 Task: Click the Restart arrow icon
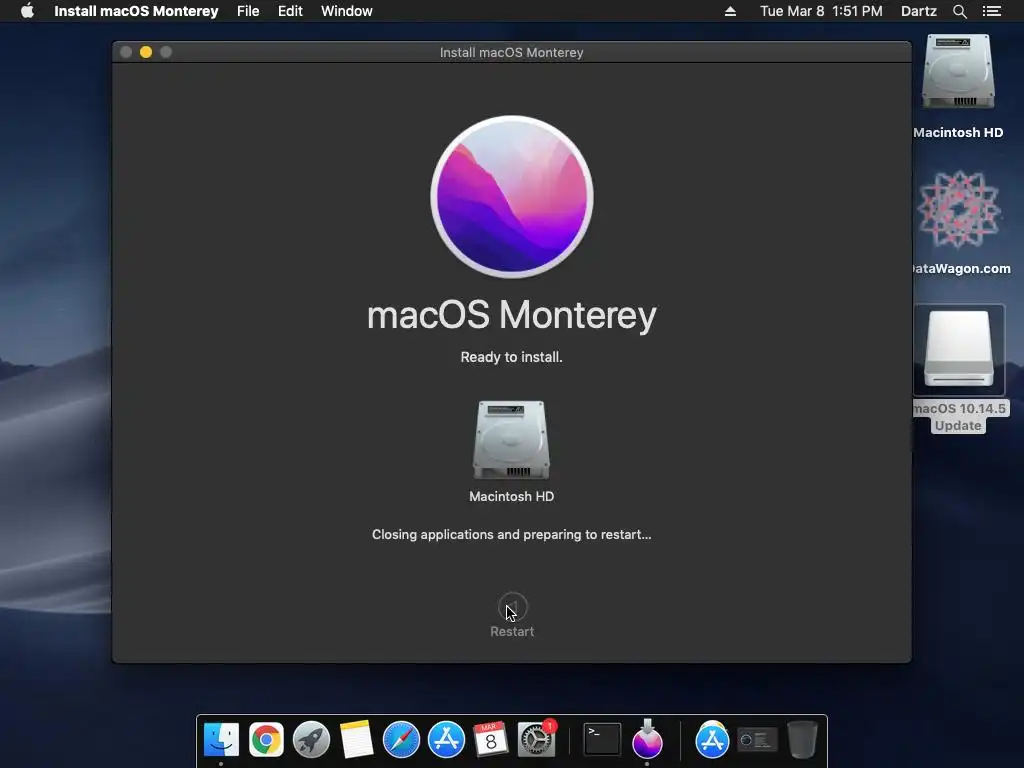coord(512,607)
